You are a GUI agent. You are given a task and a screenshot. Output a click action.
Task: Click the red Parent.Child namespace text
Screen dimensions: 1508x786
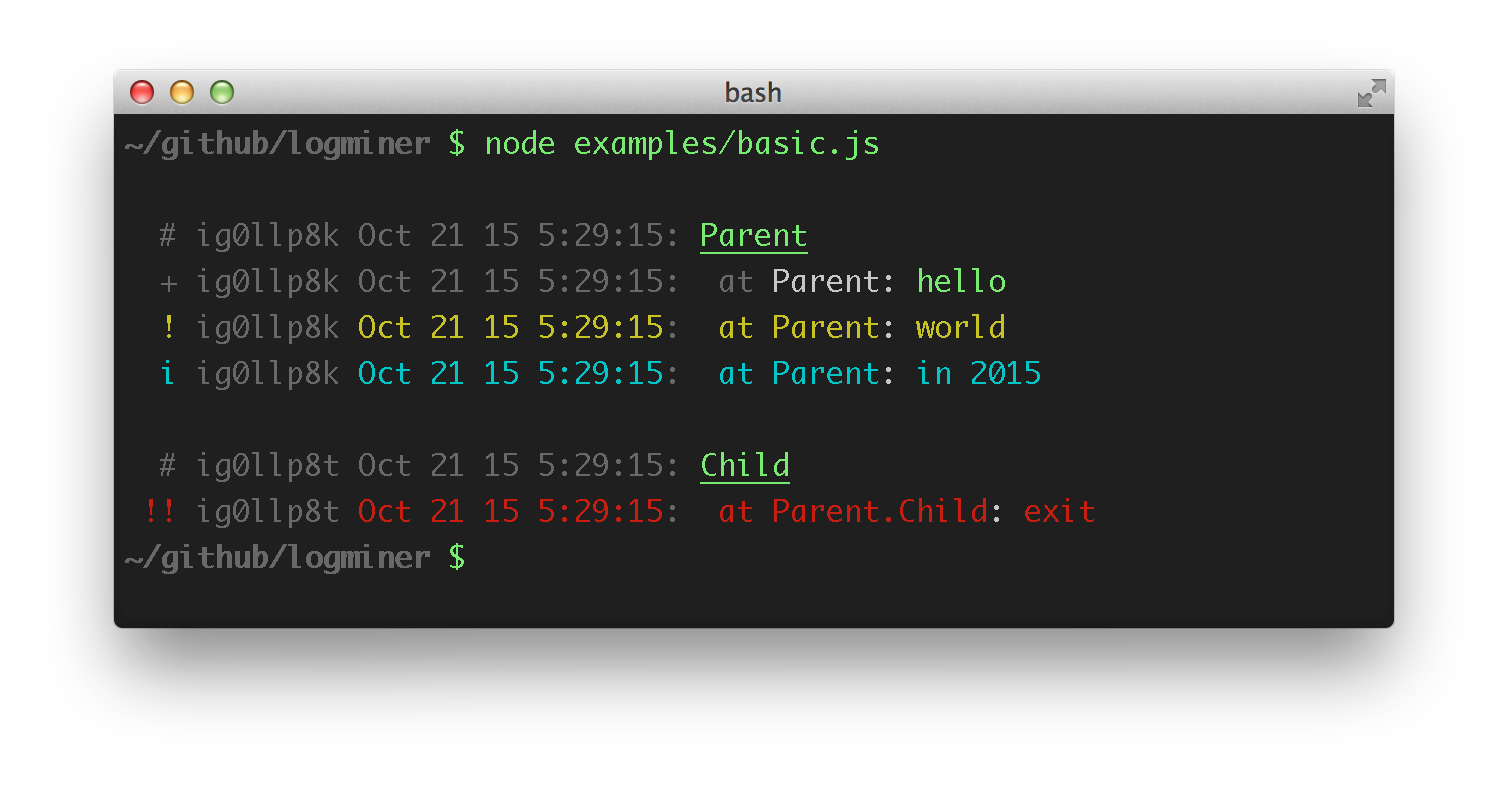[880, 511]
